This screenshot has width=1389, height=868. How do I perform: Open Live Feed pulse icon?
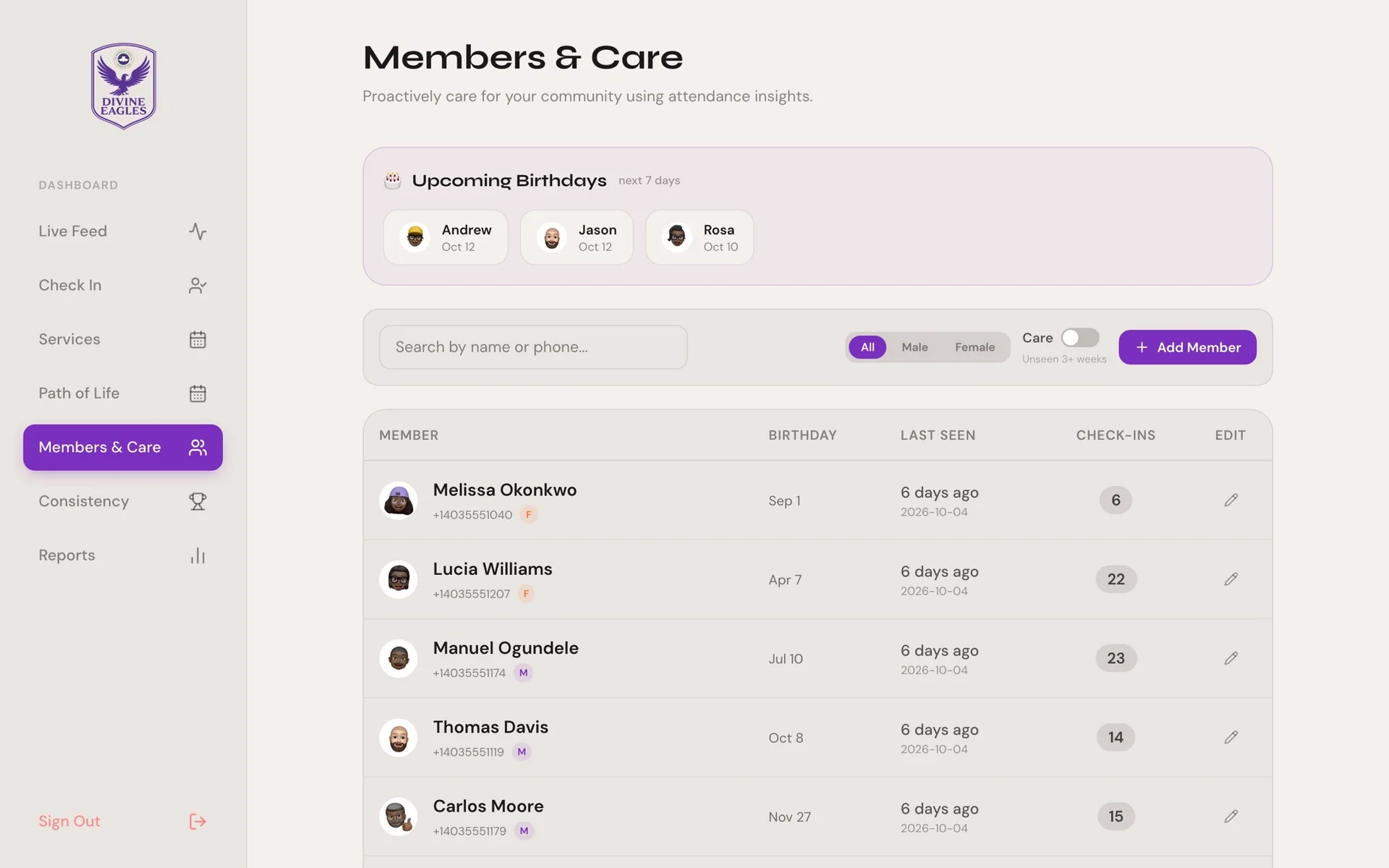[197, 231]
